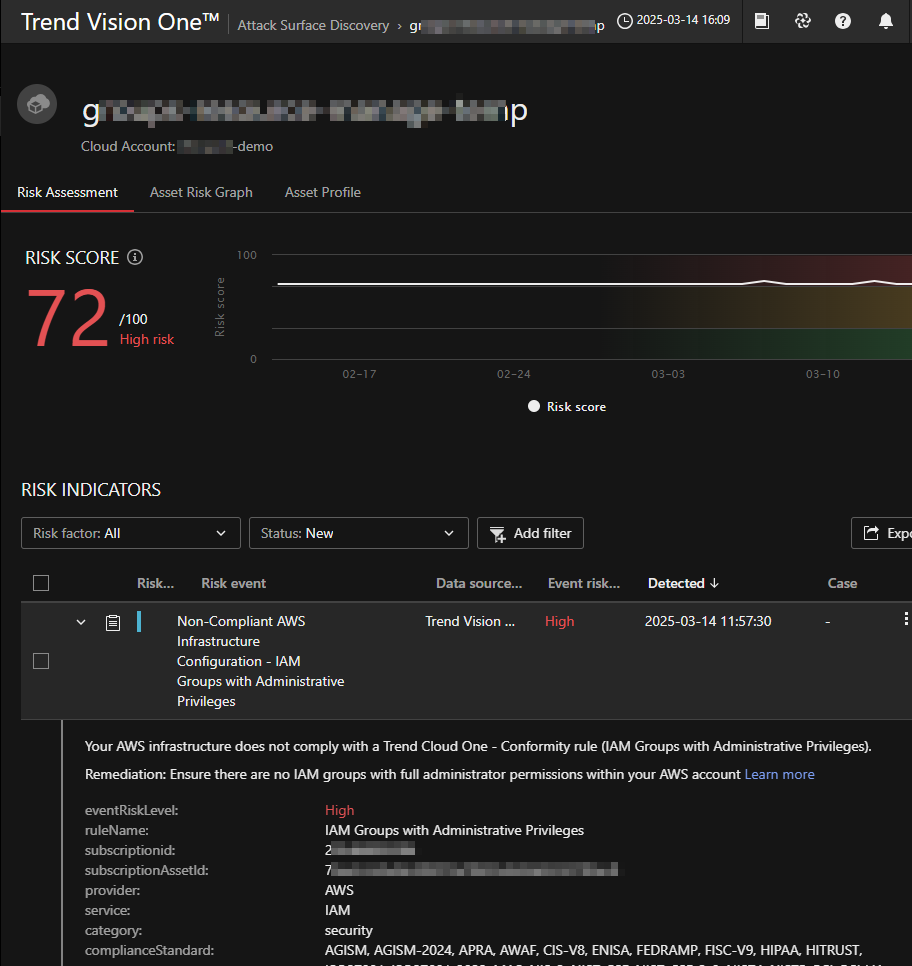The image size is (912, 966).
Task: Open the documentation book icon in header
Action: [762, 21]
